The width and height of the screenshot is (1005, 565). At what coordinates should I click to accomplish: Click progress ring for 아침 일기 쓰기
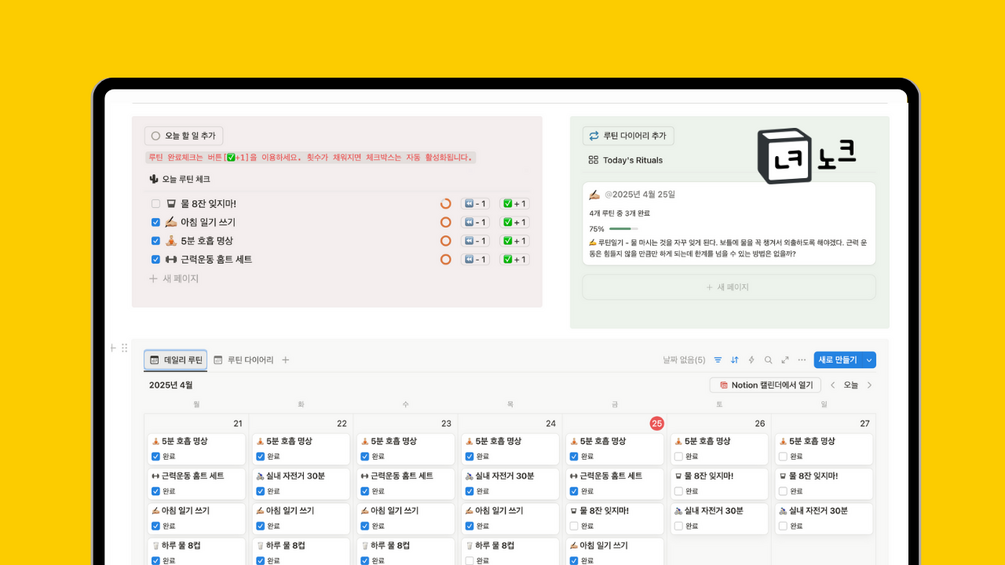[445, 222]
